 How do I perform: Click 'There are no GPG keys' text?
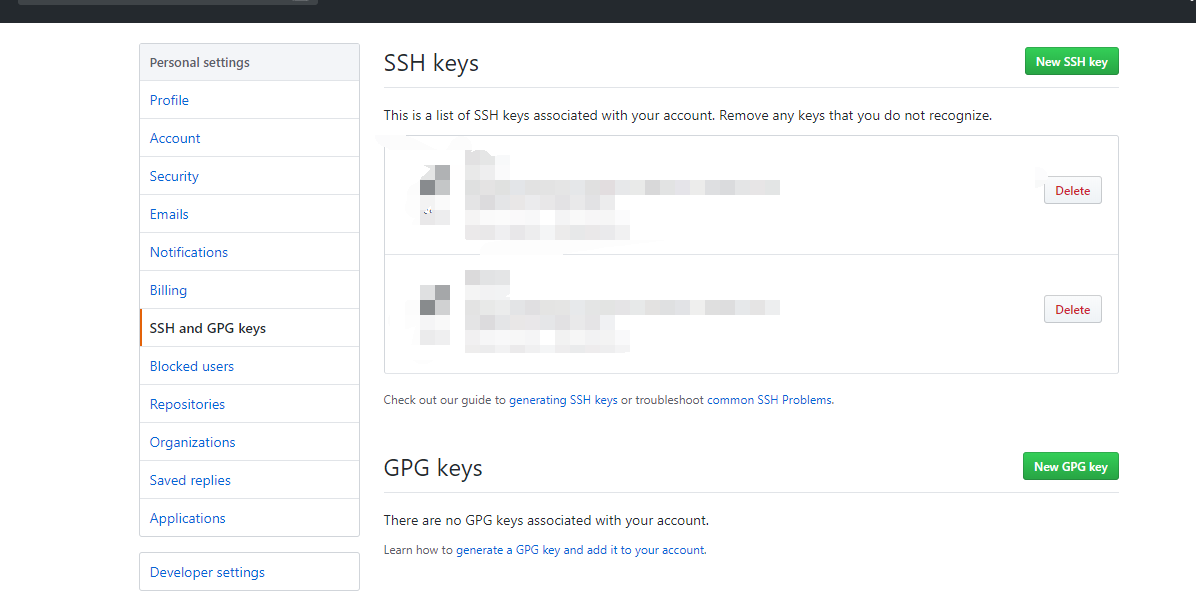tap(546, 521)
